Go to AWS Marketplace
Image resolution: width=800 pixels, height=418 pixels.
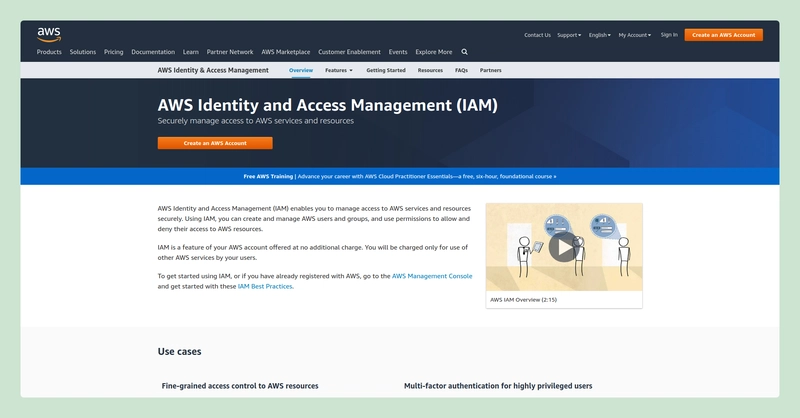(286, 52)
